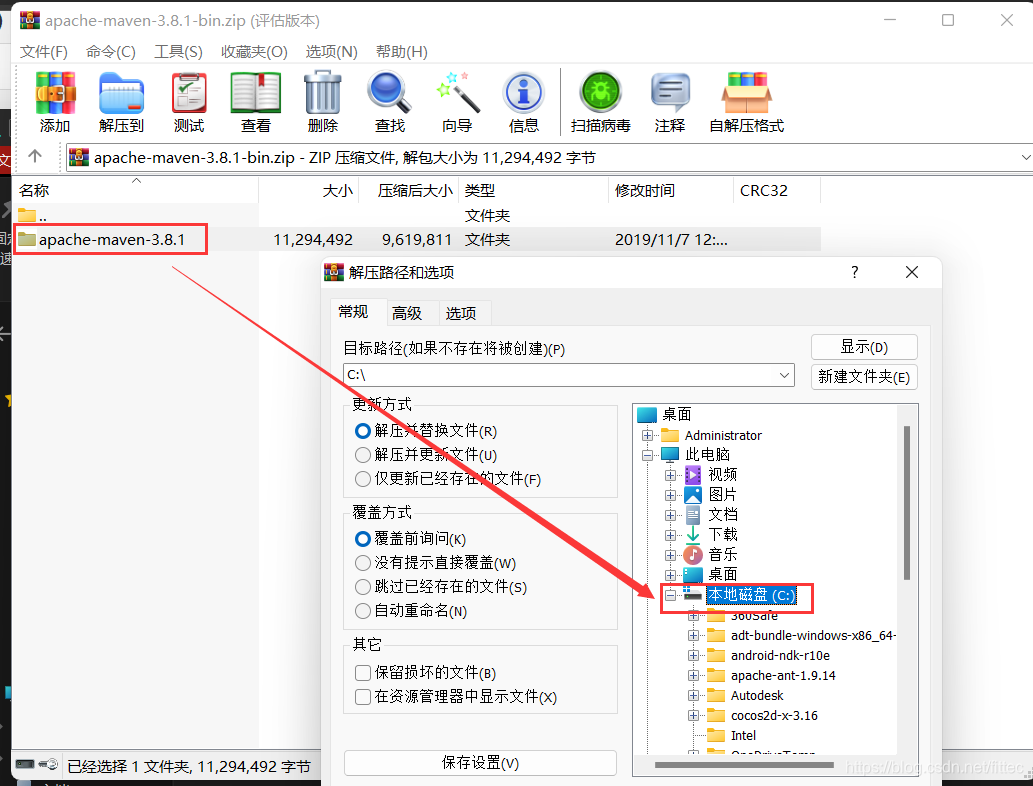Open the 查看 (View) toolbar icon
The height and width of the screenshot is (786, 1033).
pyautogui.click(x=256, y=94)
